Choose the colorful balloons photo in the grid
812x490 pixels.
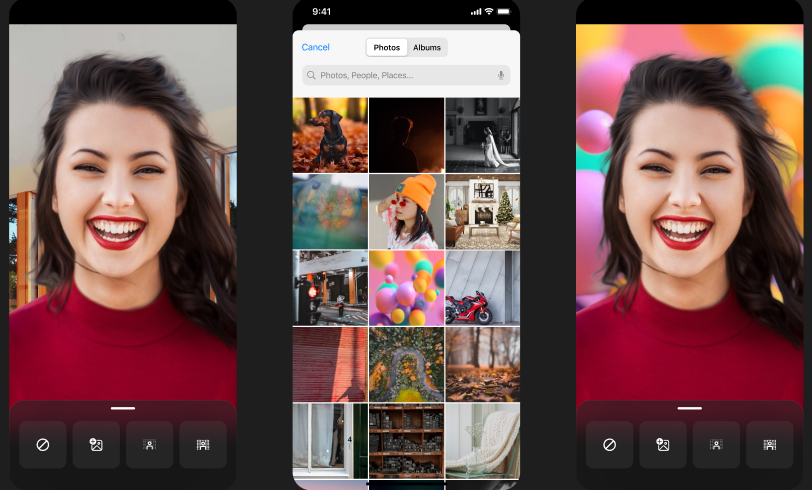pos(406,287)
